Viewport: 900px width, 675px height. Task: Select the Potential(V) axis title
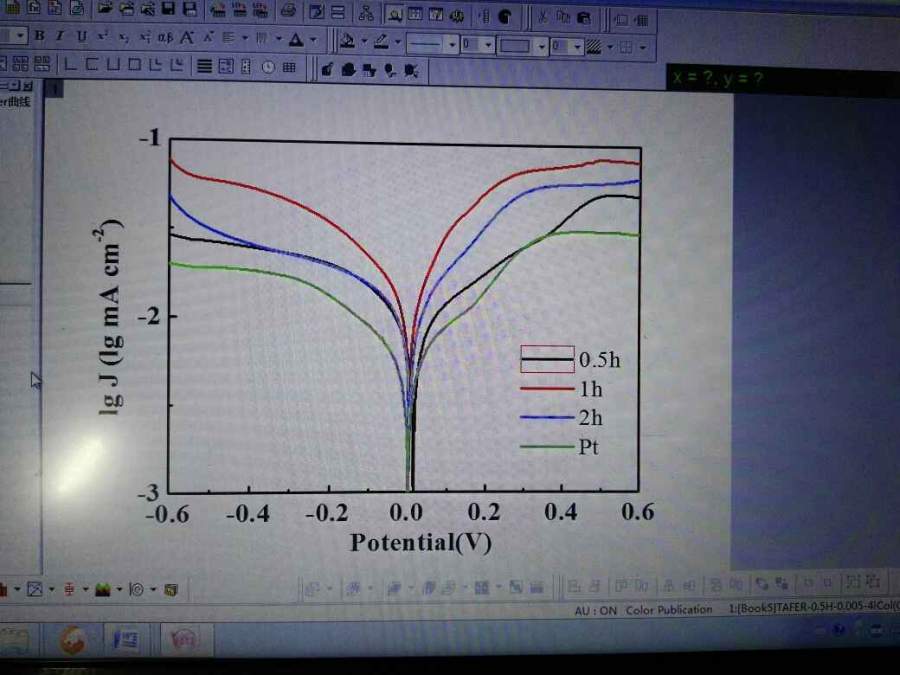tap(421, 542)
